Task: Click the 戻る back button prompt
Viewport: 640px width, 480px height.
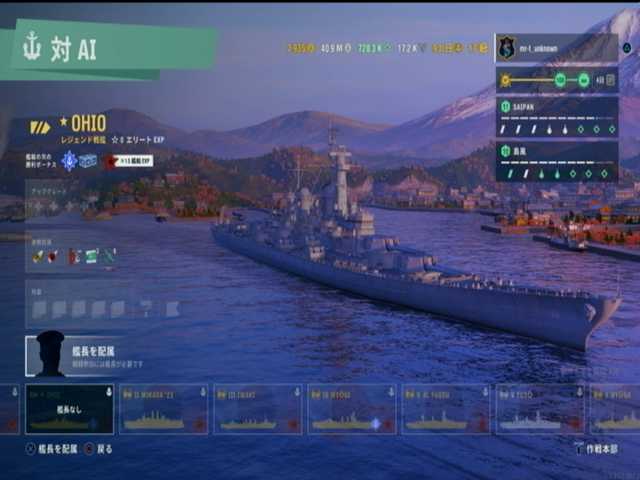Action: 98,449
